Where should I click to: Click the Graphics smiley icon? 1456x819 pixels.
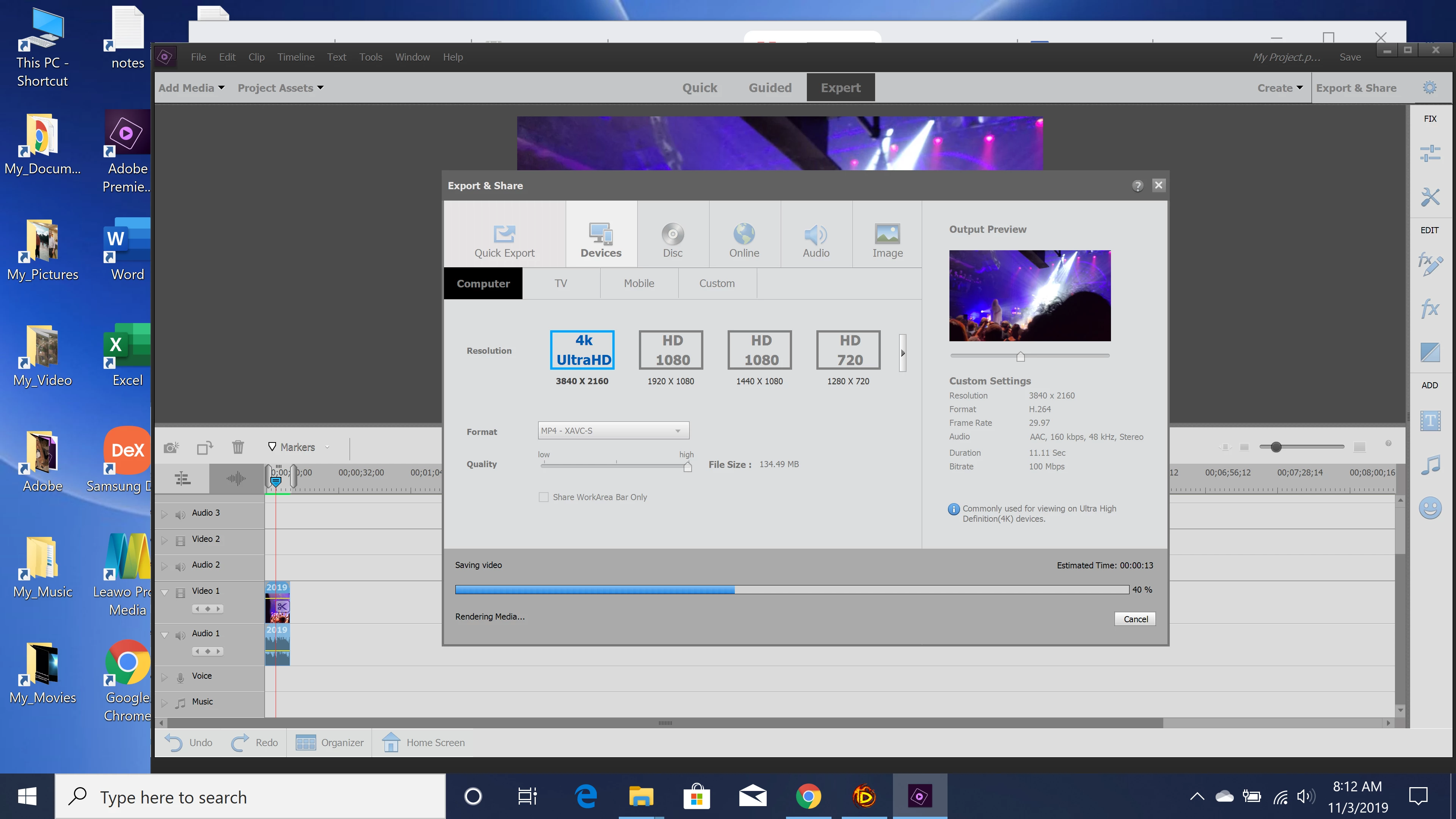click(x=1430, y=508)
